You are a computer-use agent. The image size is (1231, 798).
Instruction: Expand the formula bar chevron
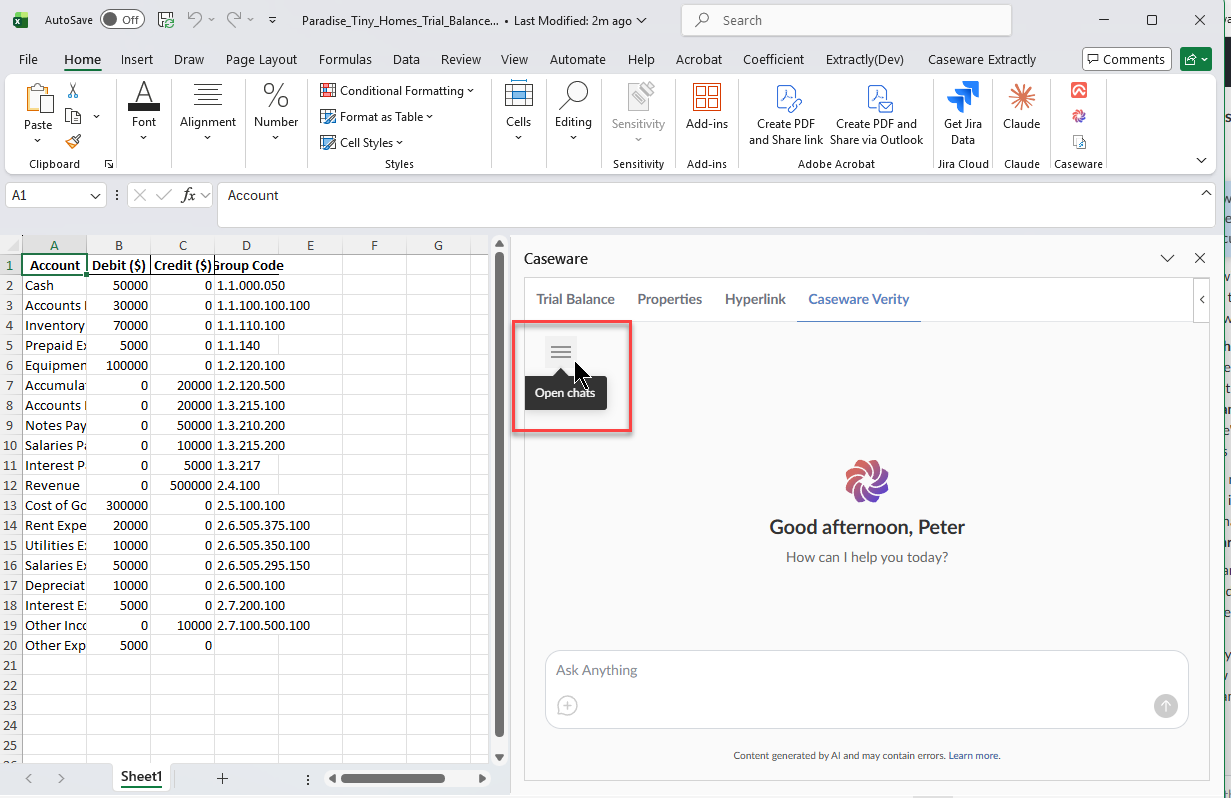(1207, 191)
